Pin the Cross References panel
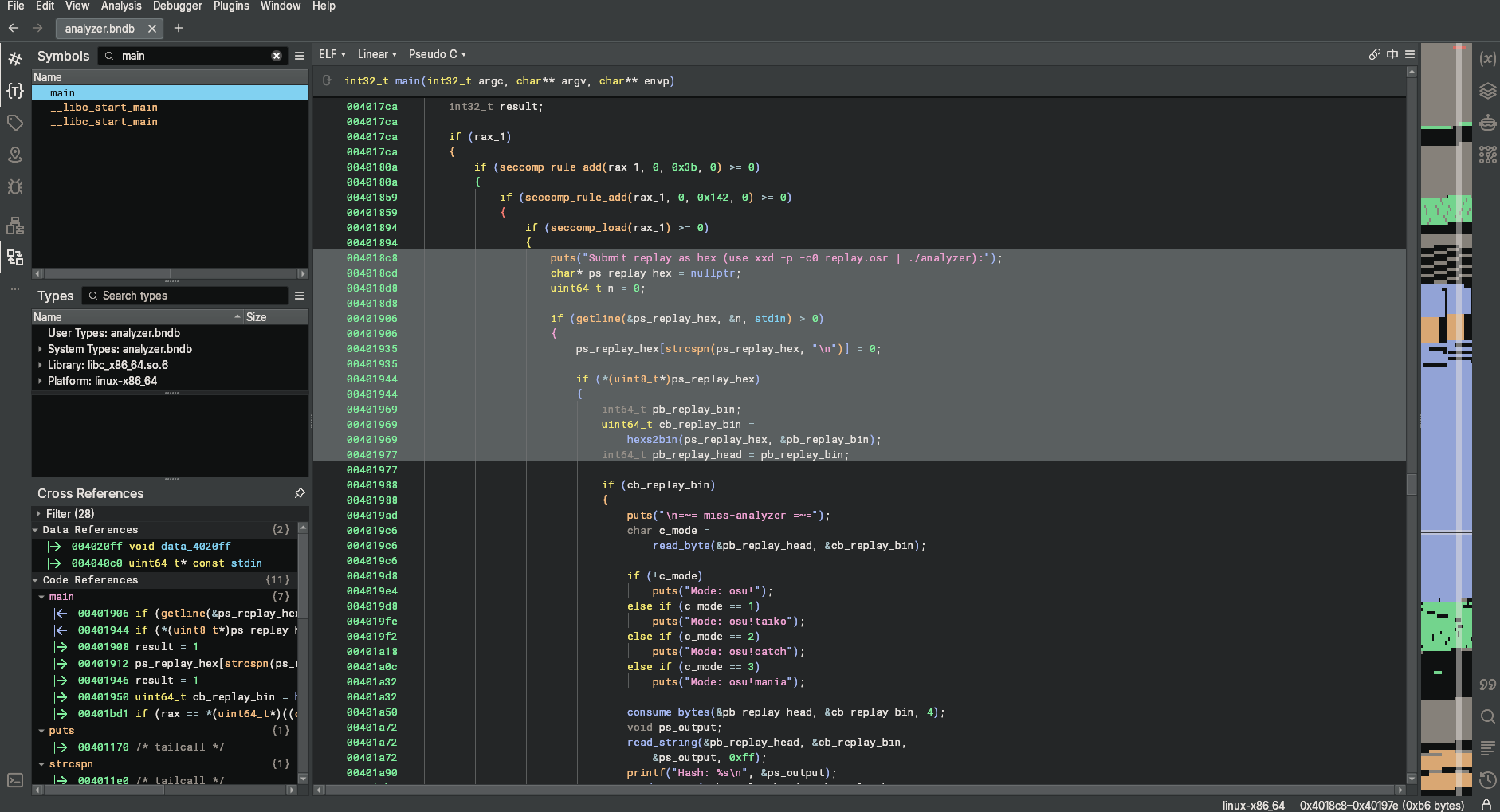 click(x=300, y=492)
